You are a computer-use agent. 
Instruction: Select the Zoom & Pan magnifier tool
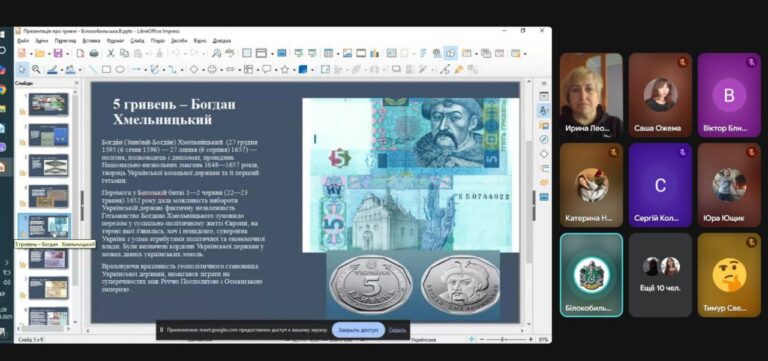coord(36,70)
